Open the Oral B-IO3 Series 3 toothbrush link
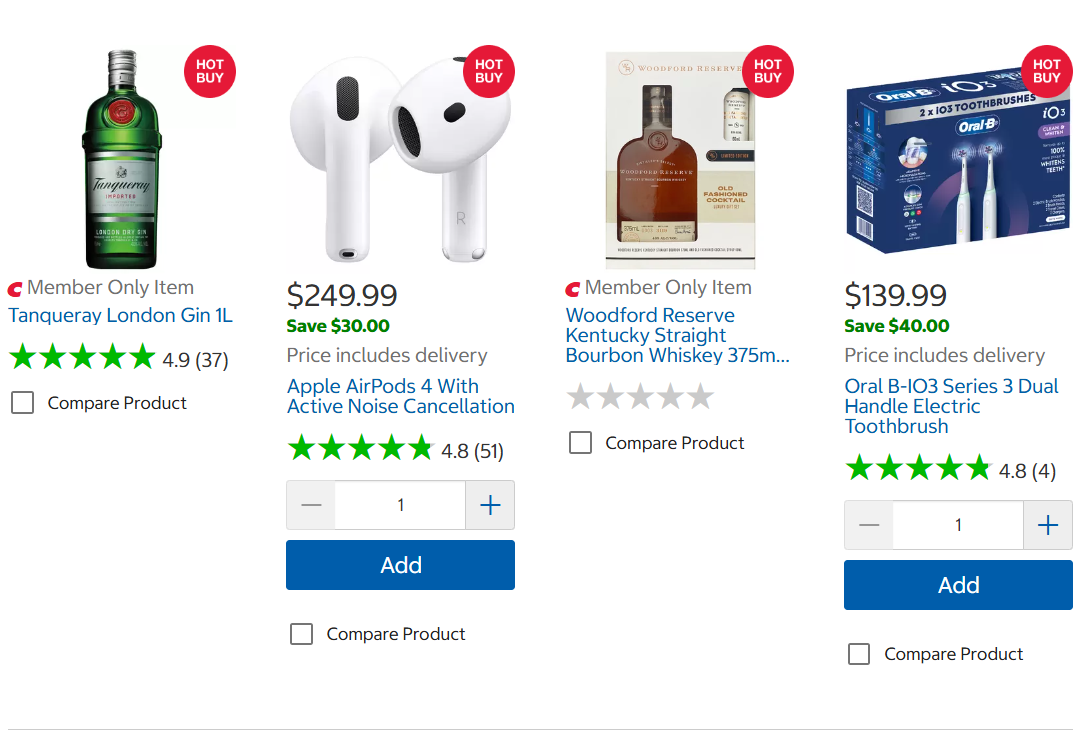 click(x=950, y=406)
